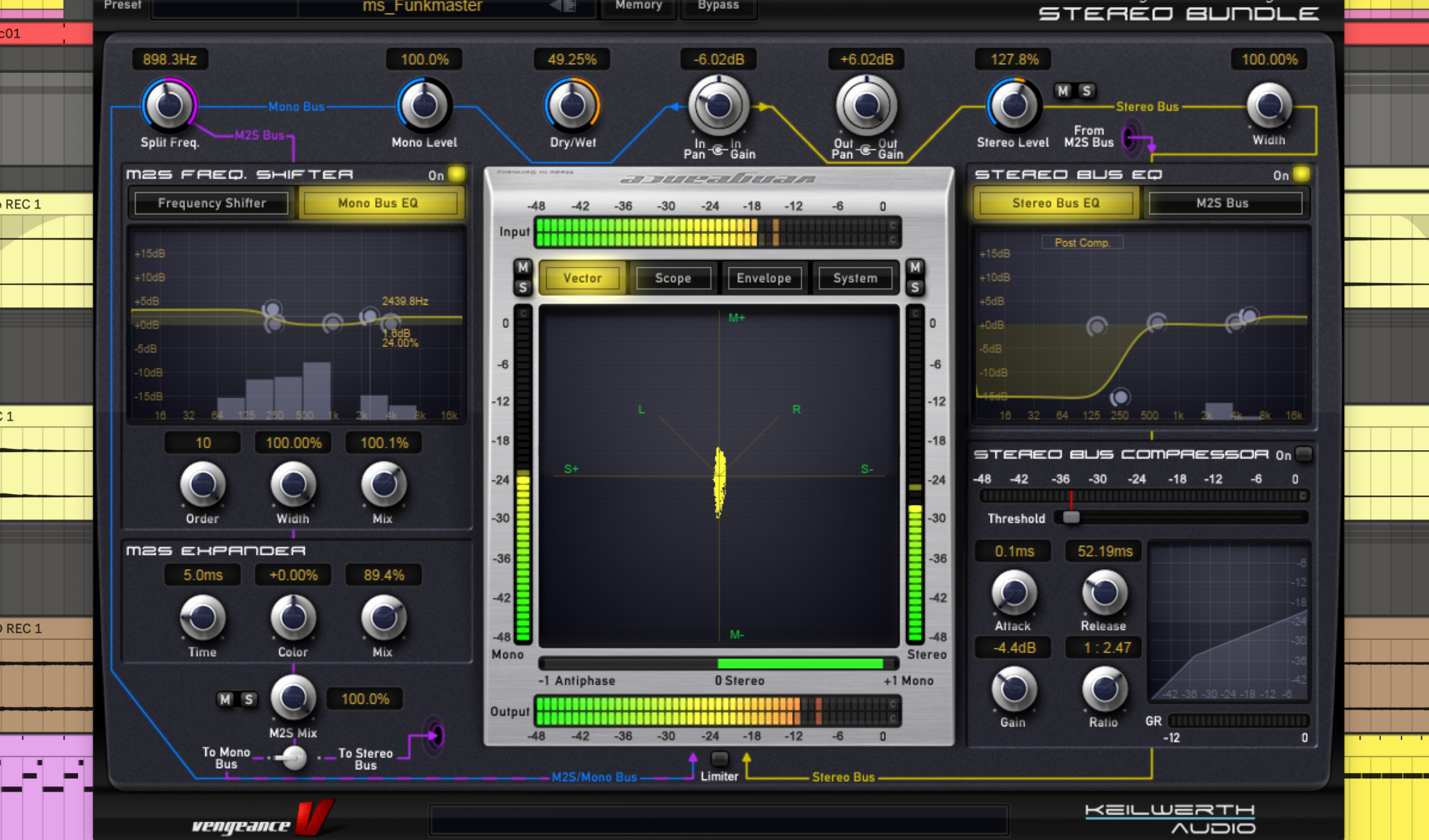
Task: Click the compressor Threshold slider handle
Action: click(1071, 517)
